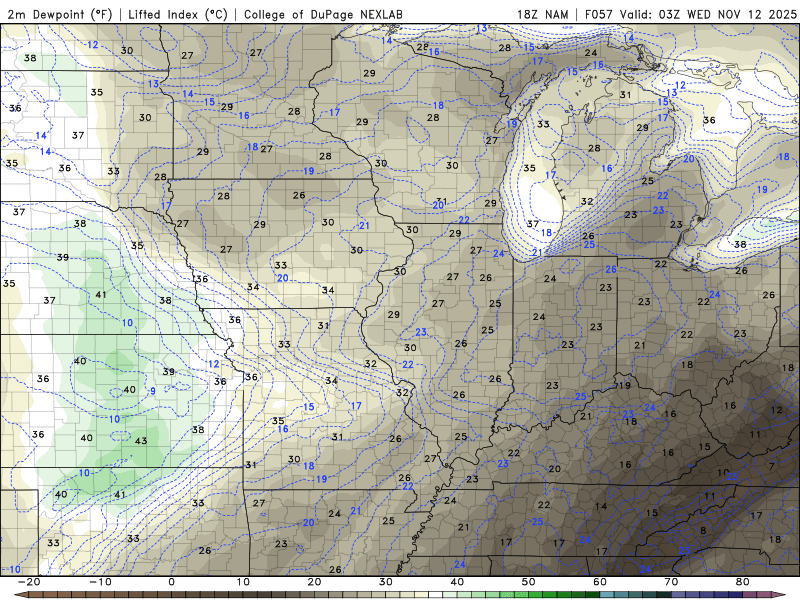Viewport: 800px width, 600px height.
Task: Click the "College of DuPage NEXLAB" header label
Action: pyautogui.click(x=323, y=14)
